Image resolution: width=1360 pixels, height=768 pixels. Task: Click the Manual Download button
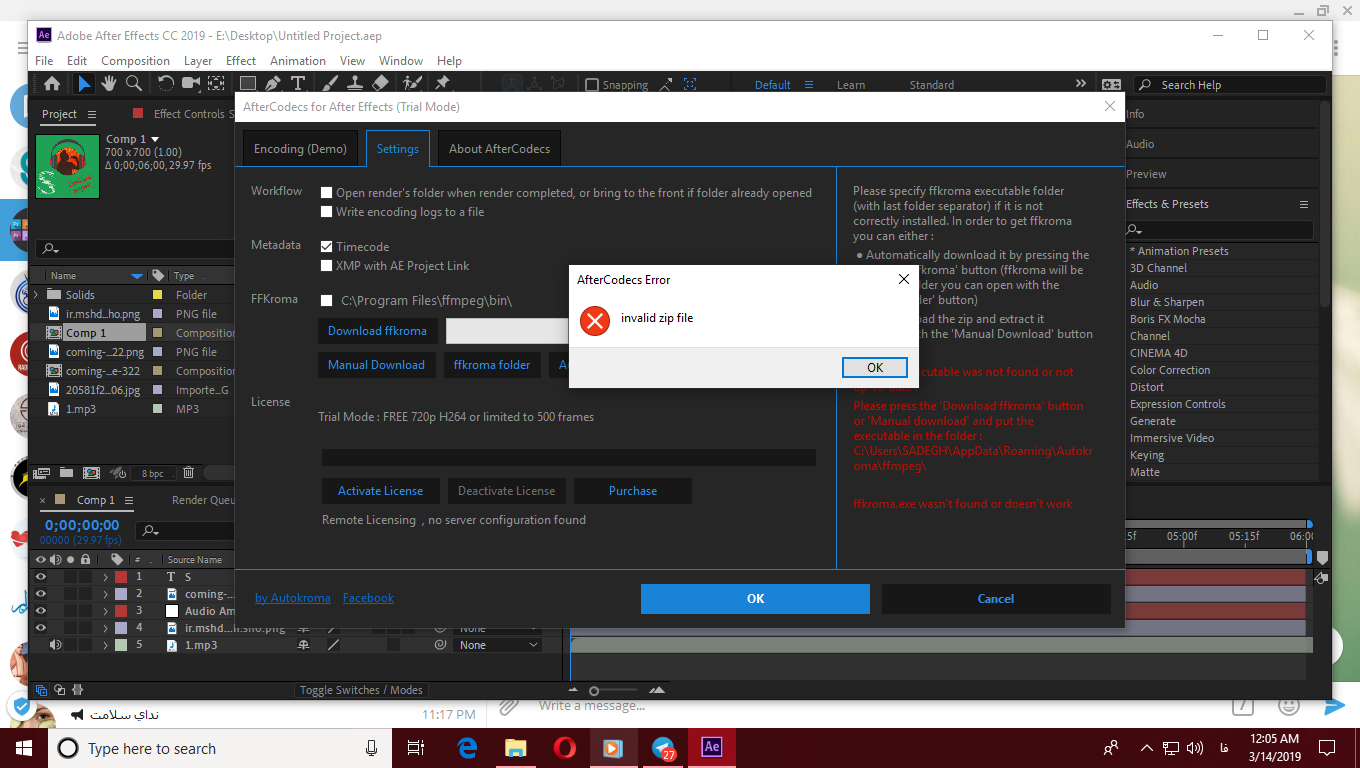coord(376,365)
